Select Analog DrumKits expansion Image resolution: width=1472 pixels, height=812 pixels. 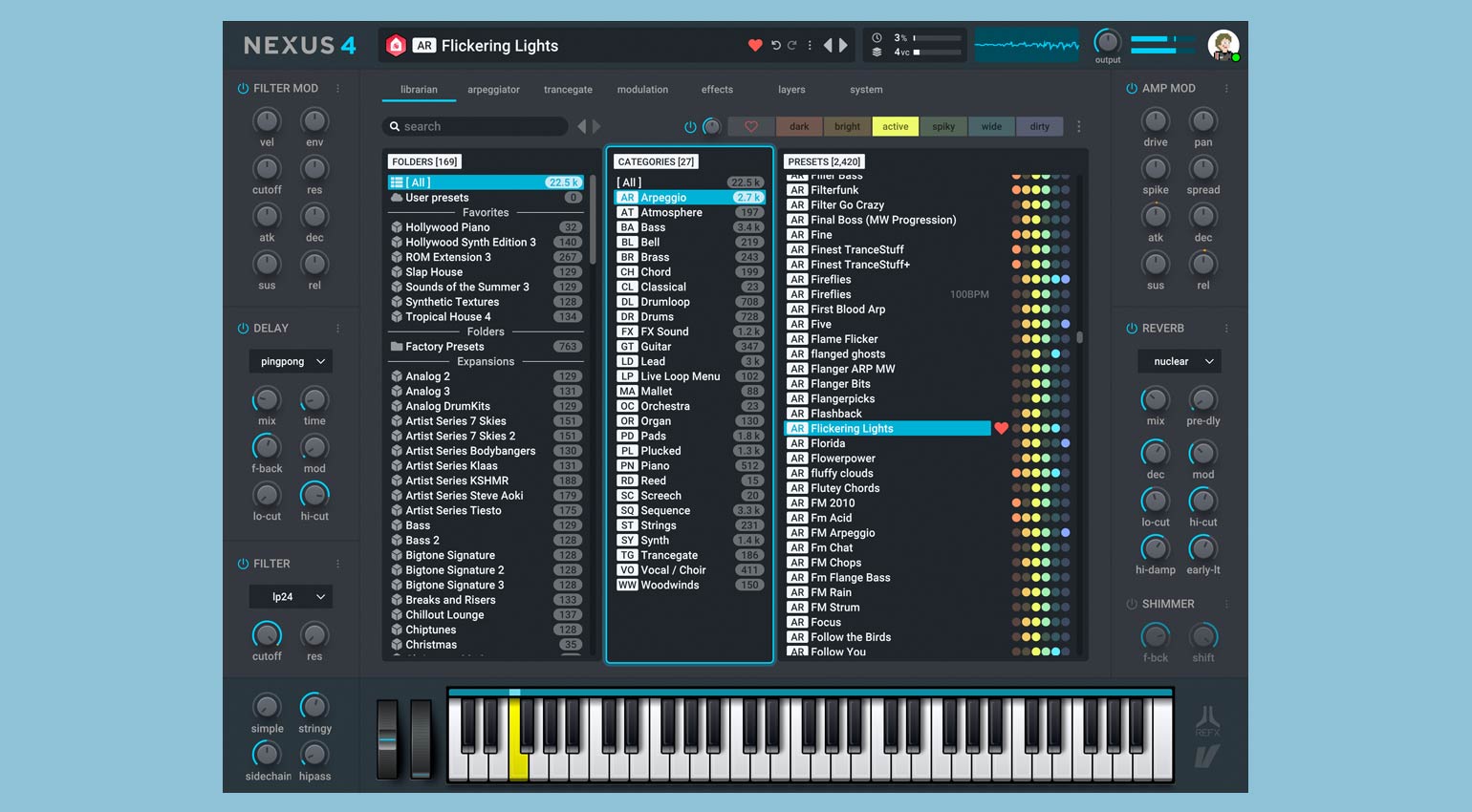[486, 406]
